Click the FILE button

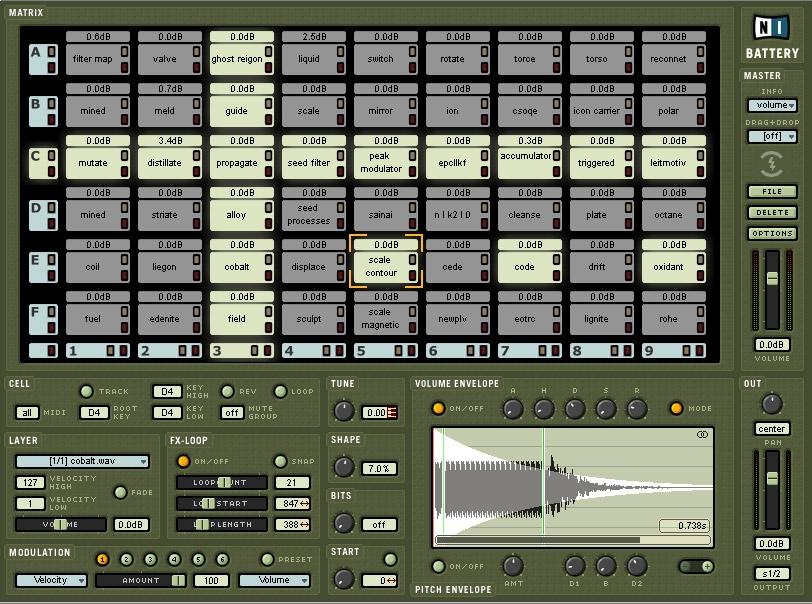point(772,192)
